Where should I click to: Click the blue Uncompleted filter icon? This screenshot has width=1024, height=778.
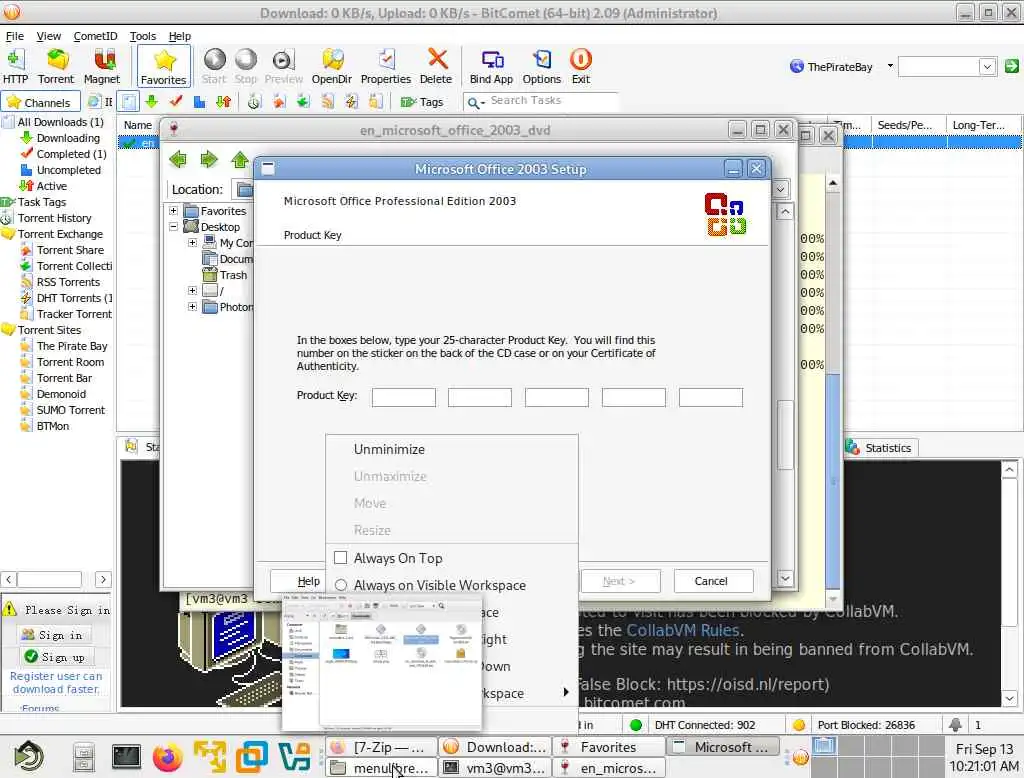coord(199,101)
